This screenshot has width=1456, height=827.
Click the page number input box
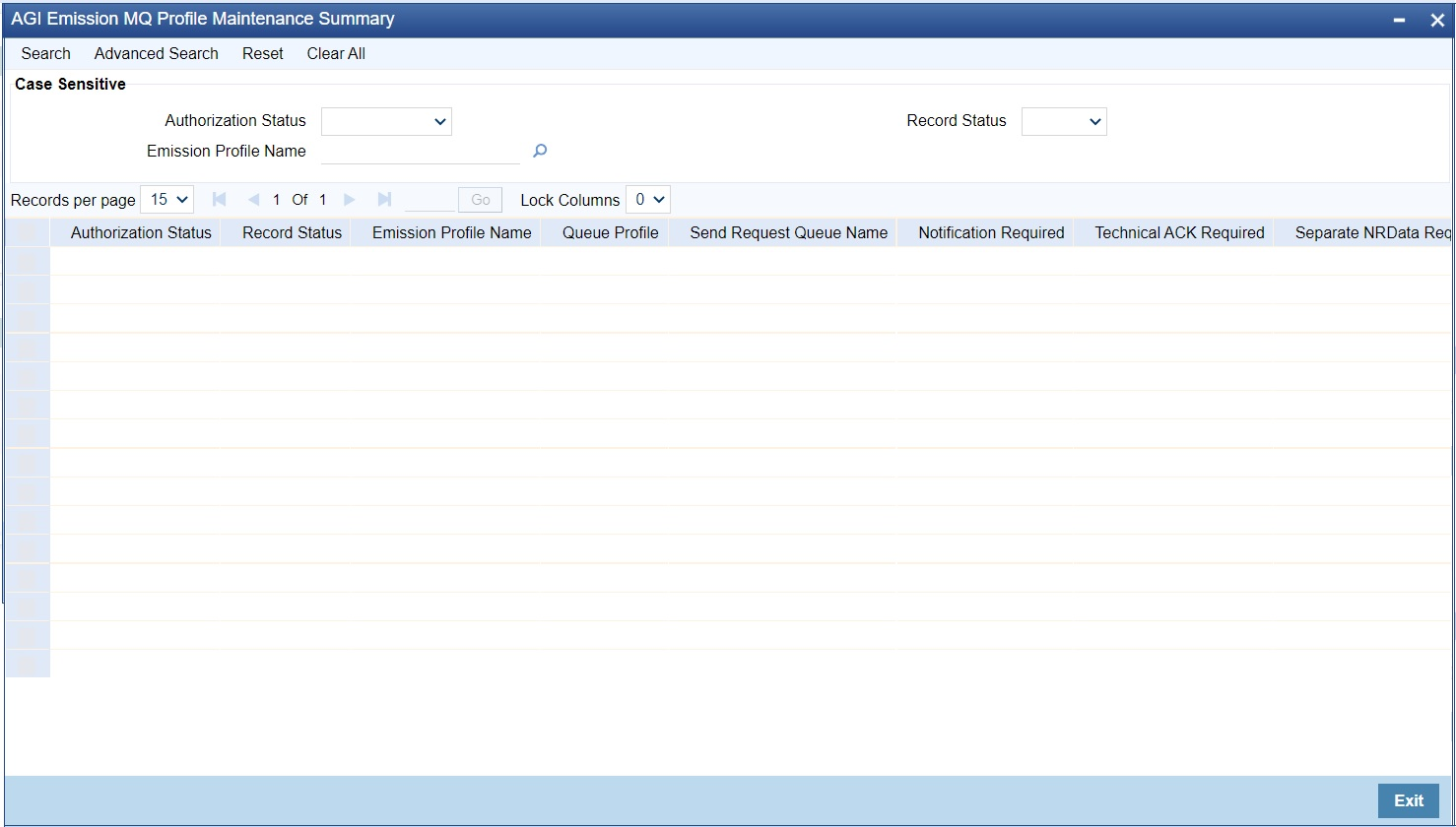pos(430,200)
